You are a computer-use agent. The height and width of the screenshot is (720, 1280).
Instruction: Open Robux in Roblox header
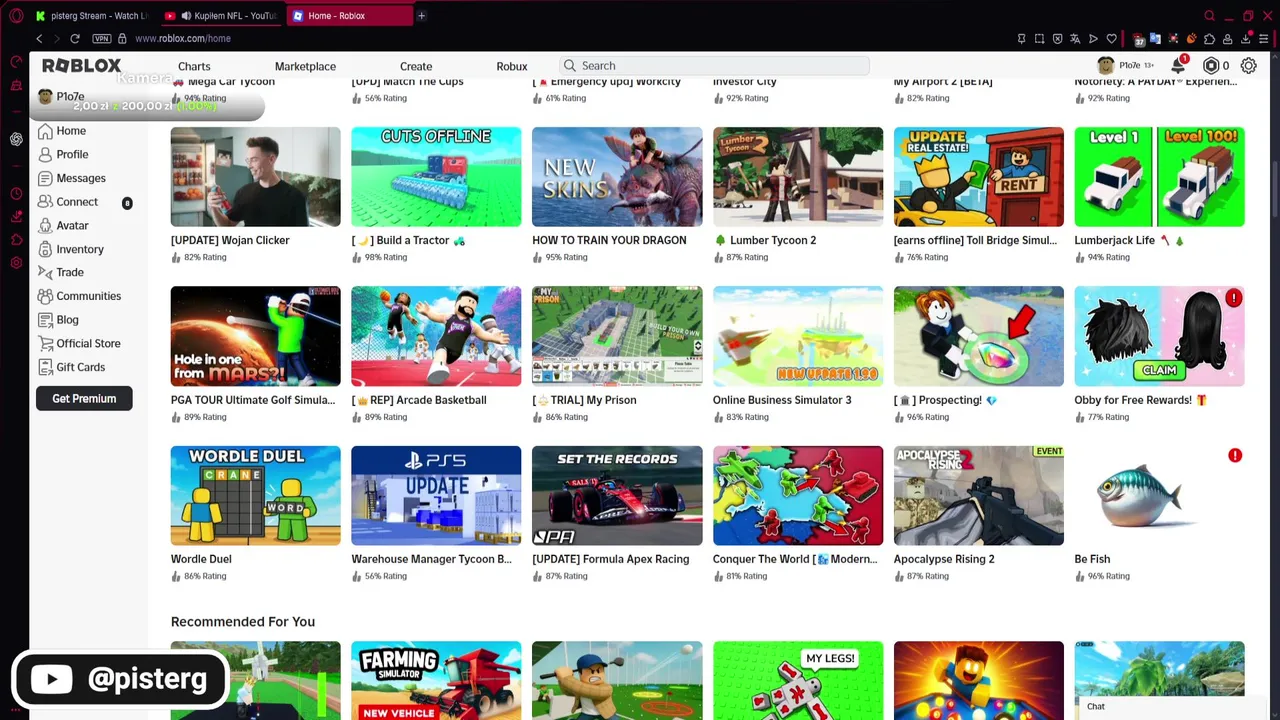511,66
